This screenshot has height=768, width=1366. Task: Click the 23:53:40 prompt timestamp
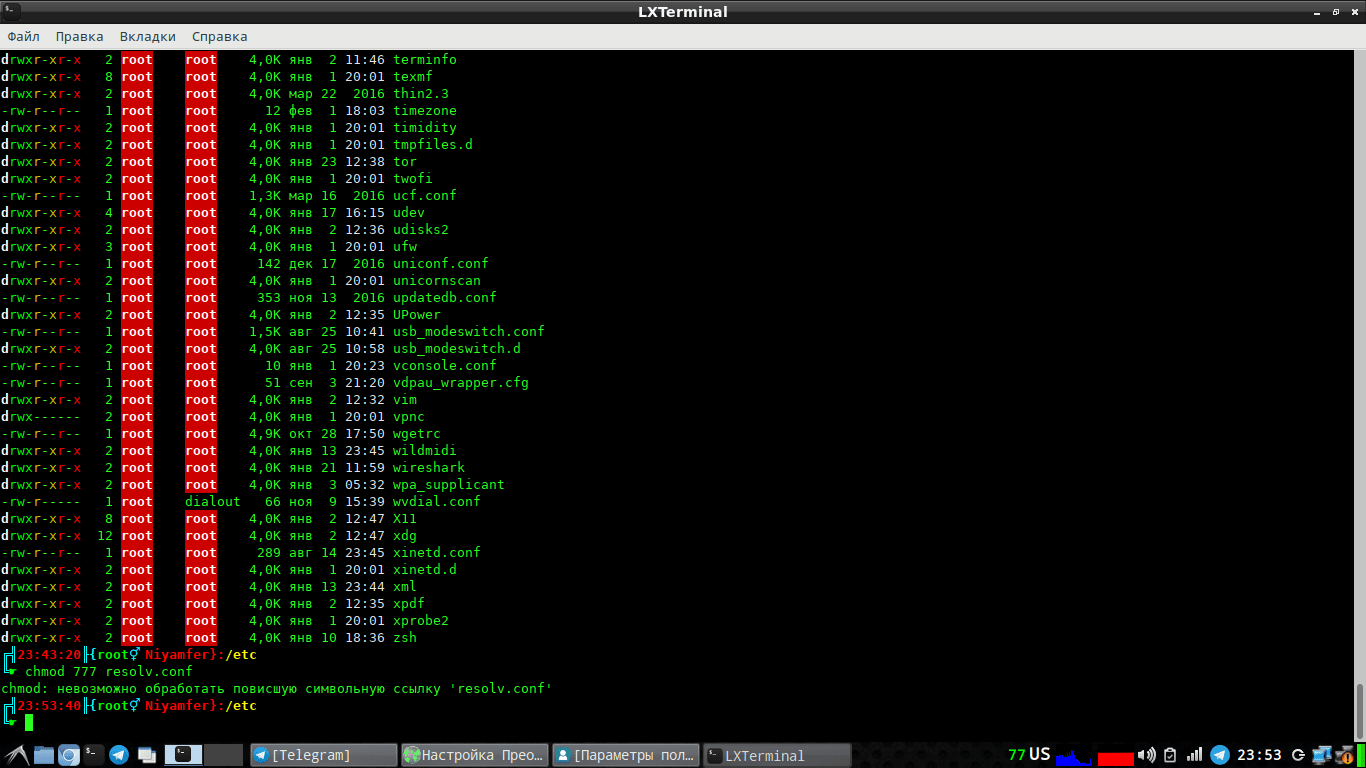click(49, 705)
